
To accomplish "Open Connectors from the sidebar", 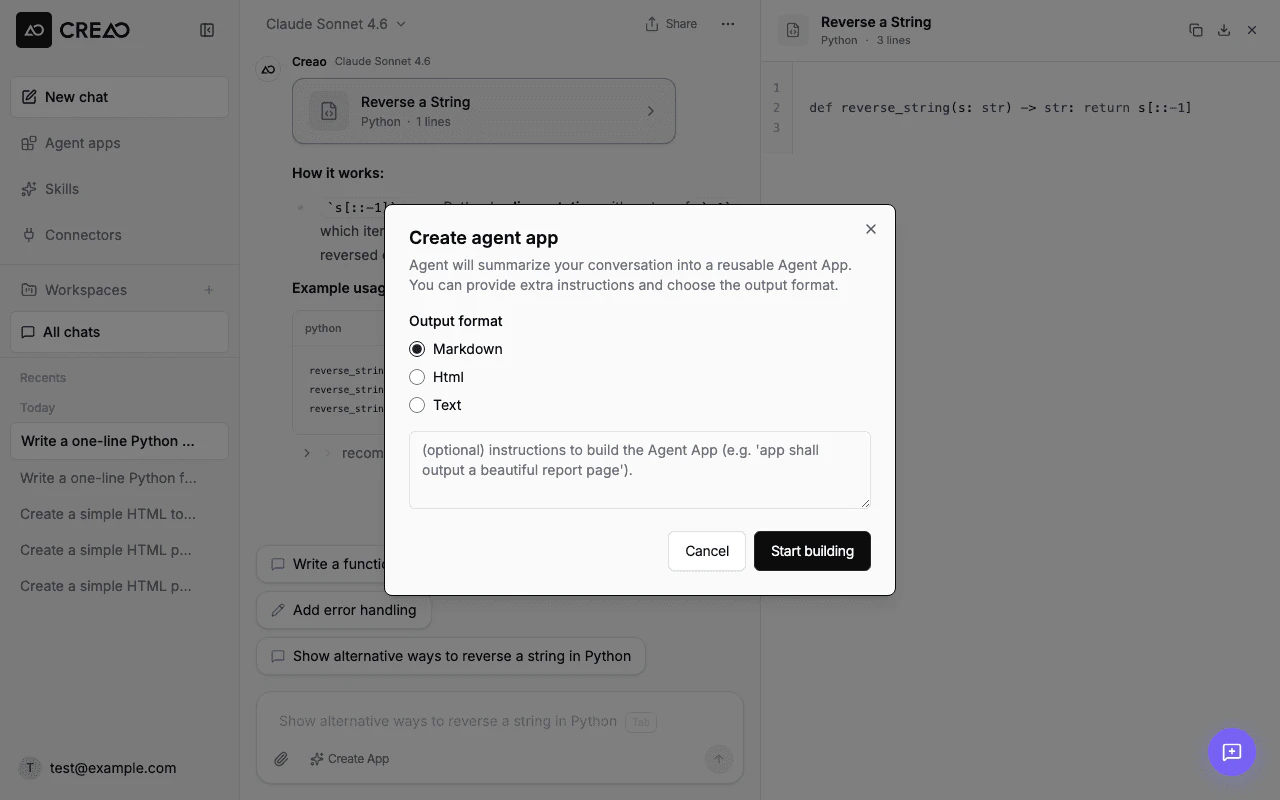I will 83,234.
